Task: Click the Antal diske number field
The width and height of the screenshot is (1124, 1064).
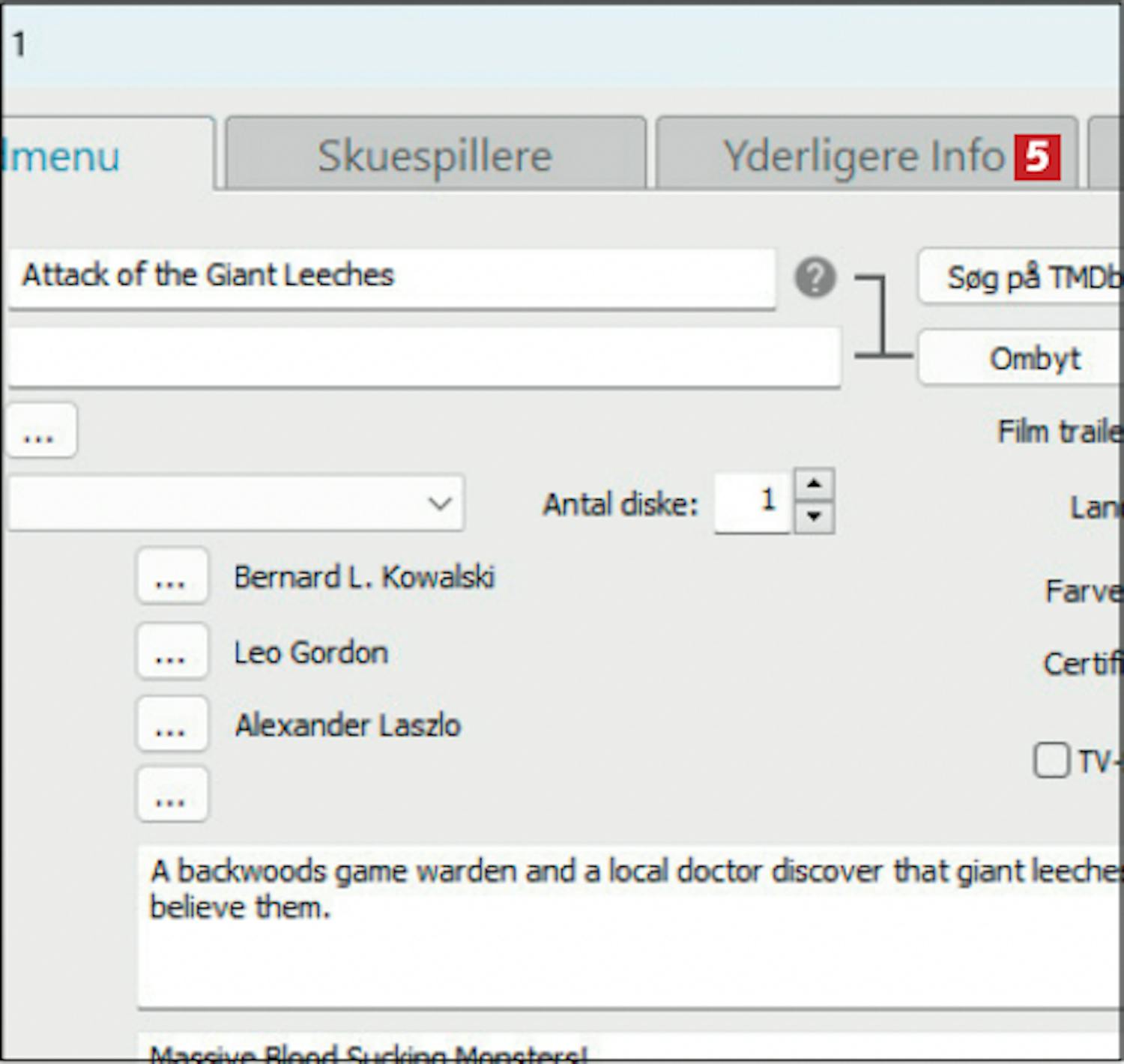Action: point(752,501)
